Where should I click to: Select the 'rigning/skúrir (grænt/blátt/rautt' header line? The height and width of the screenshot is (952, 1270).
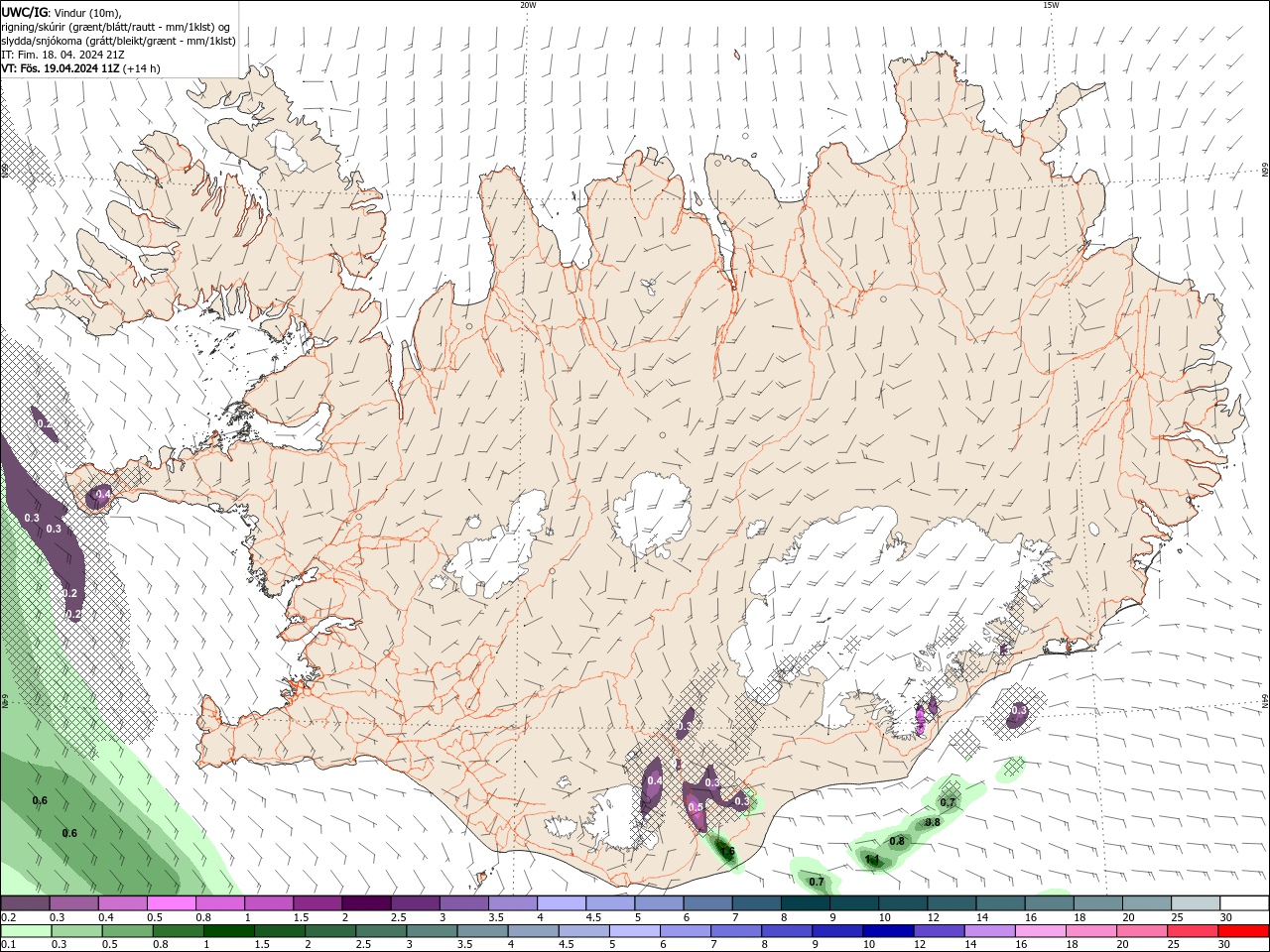pyautogui.click(x=117, y=27)
